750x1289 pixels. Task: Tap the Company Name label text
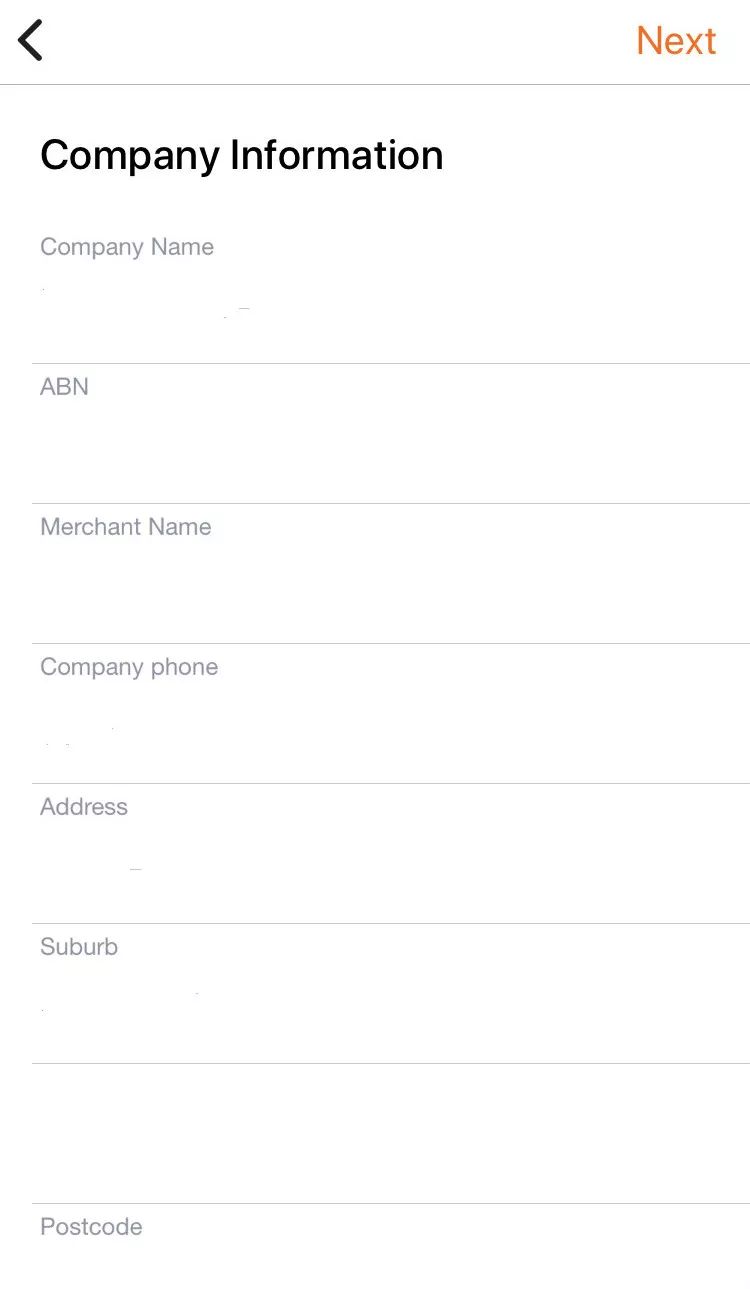(x=127, y=247)
